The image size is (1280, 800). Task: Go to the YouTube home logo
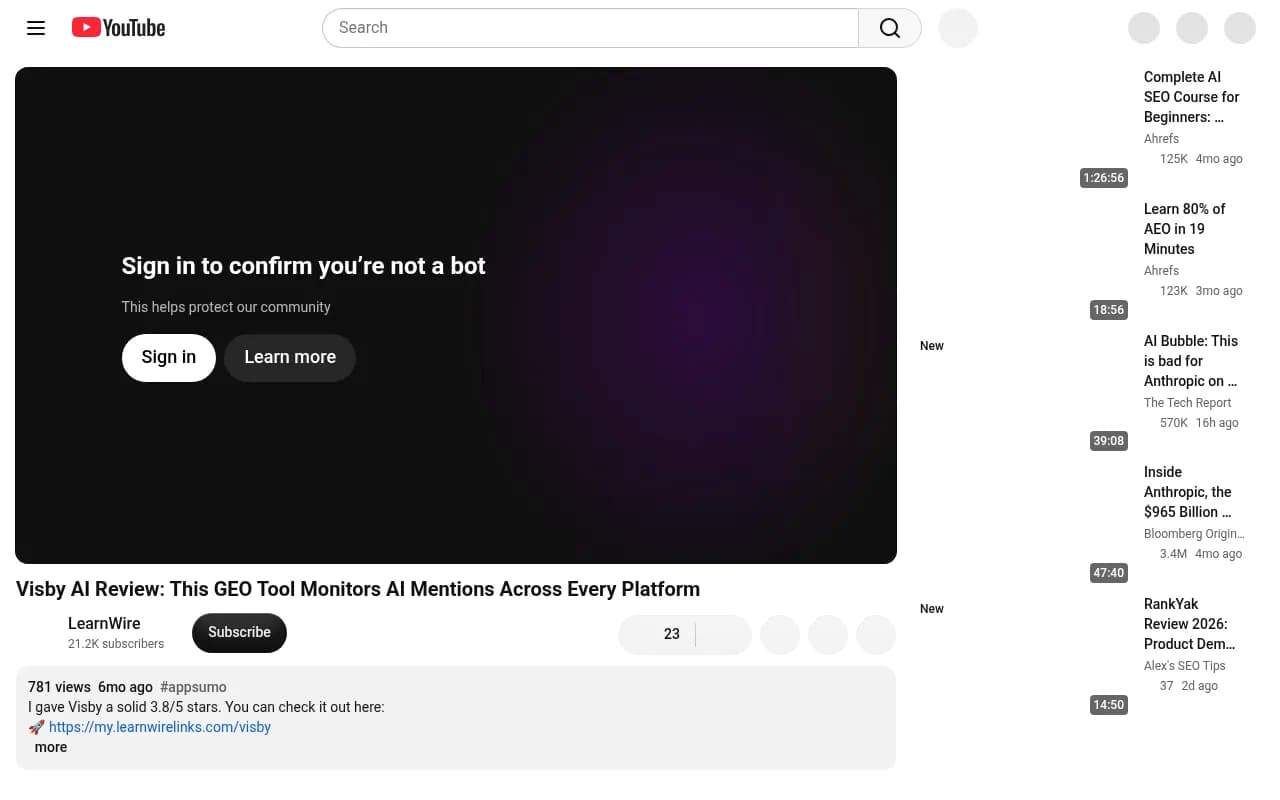click(x=118, y=28)
